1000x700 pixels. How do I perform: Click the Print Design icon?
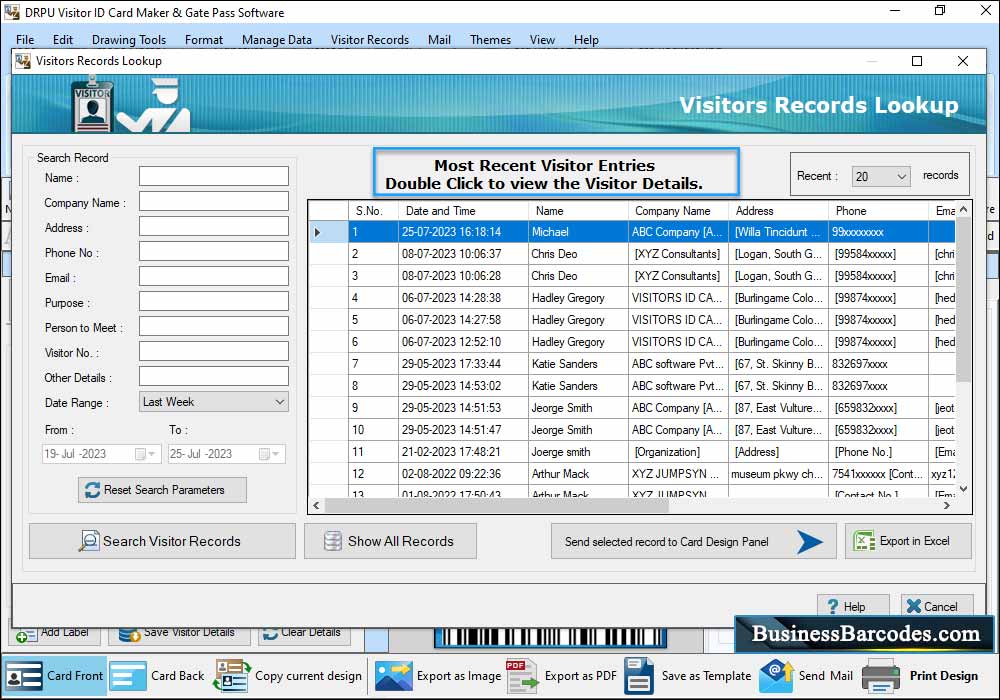coord(881,676)
